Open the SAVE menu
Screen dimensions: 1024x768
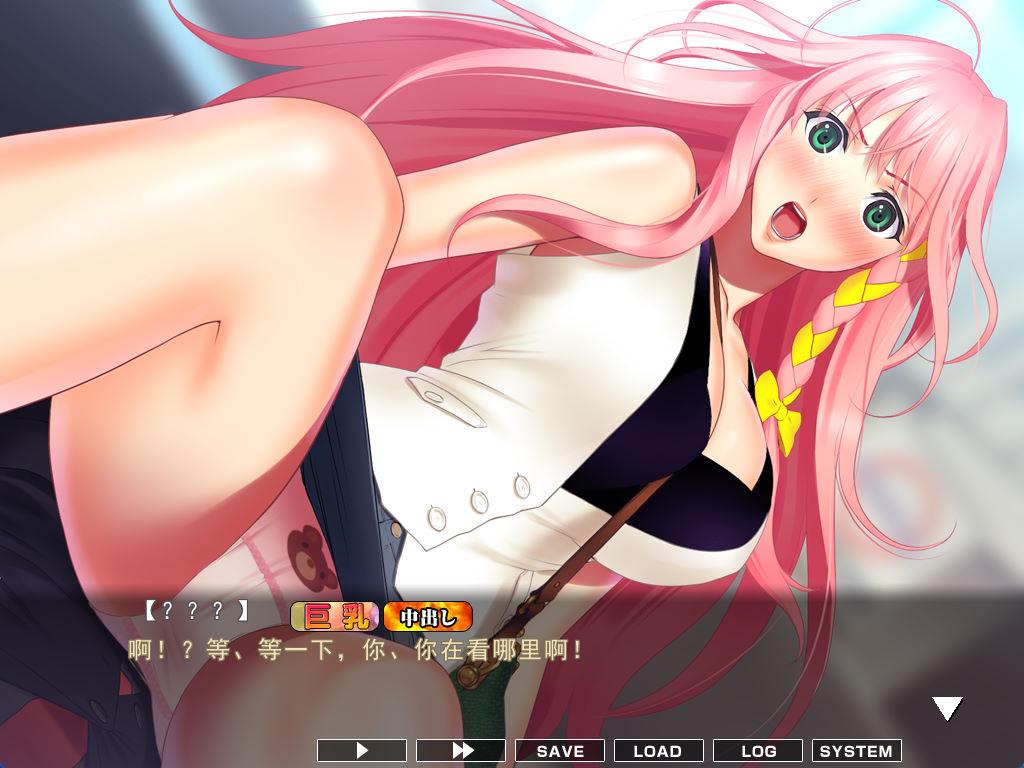(560, 750)
